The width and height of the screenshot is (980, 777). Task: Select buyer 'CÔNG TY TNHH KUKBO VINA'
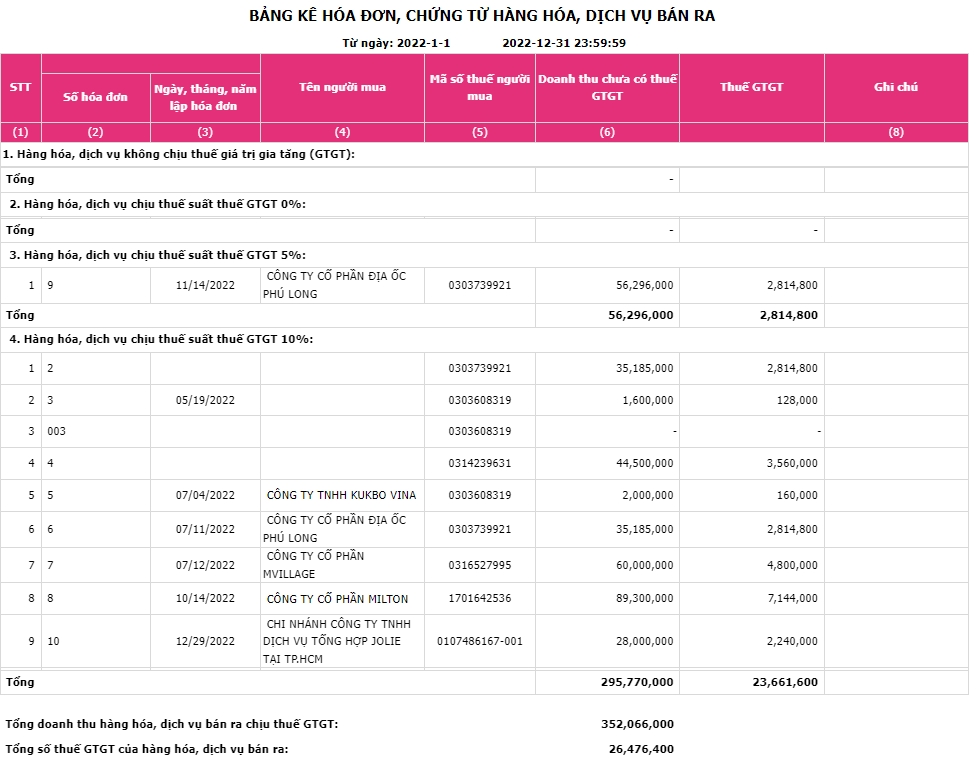pyautogui.click(x=341, y=495)
